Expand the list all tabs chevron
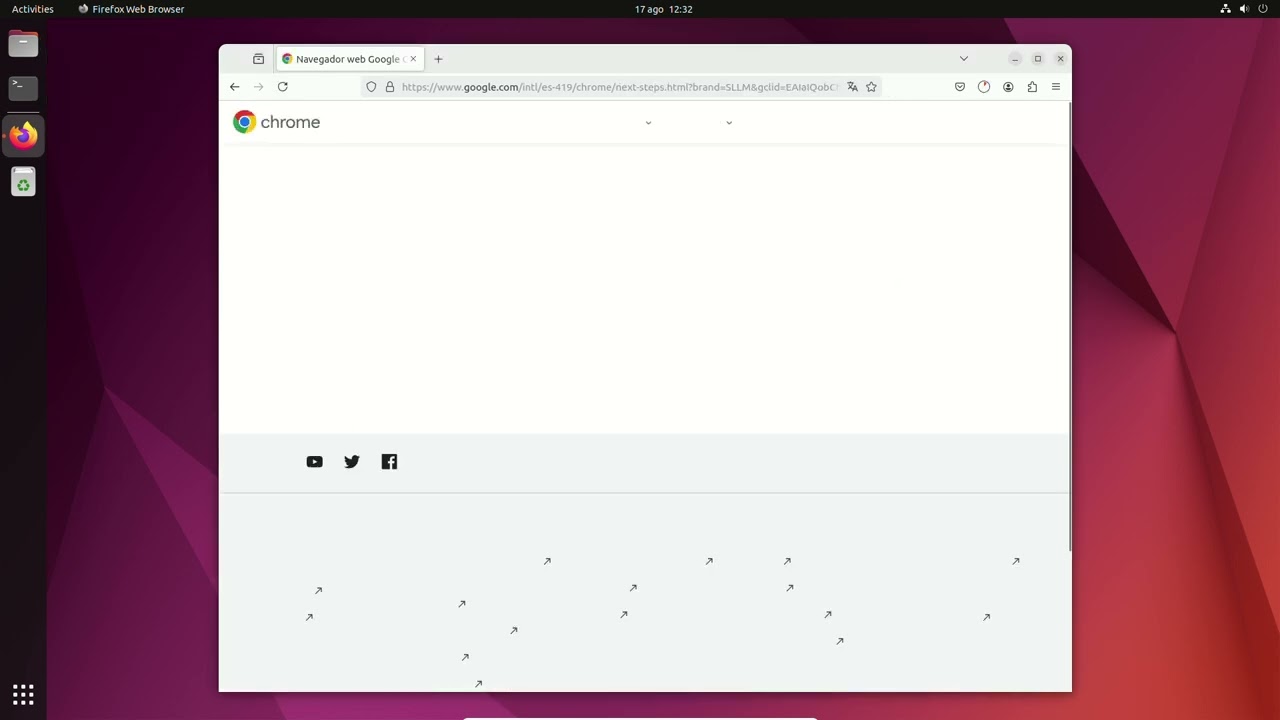This screenshot has height=720, width=1280. [x=964, y=59]
